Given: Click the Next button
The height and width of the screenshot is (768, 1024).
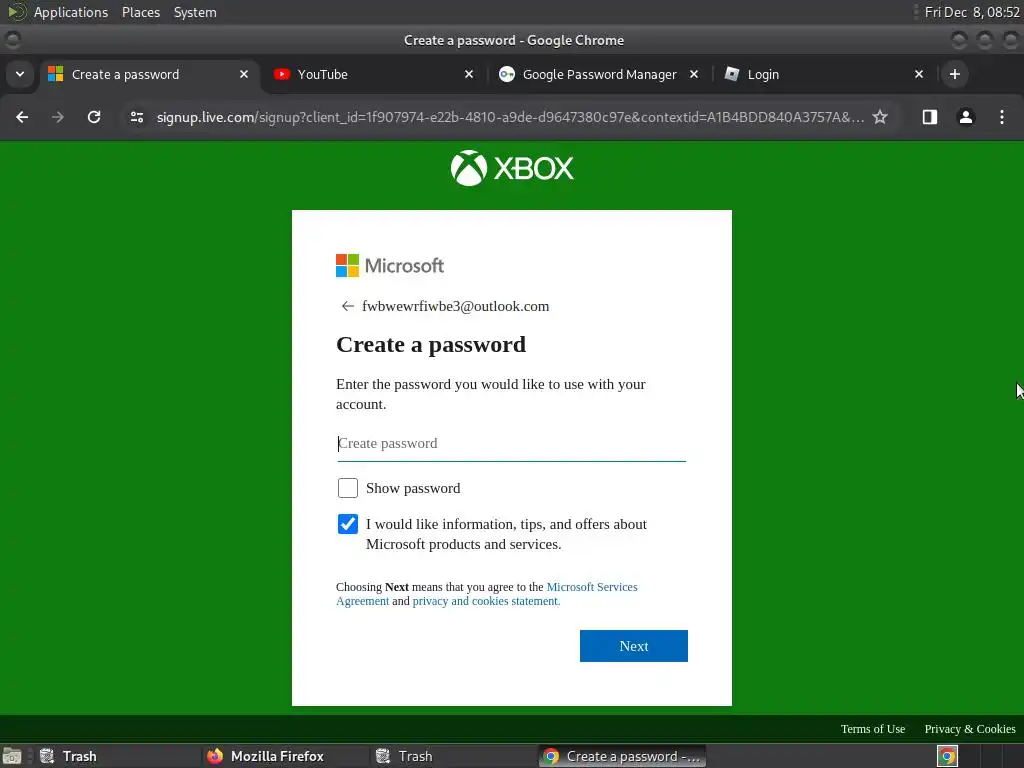Looking at the screenshot, I should click(633, 646).
